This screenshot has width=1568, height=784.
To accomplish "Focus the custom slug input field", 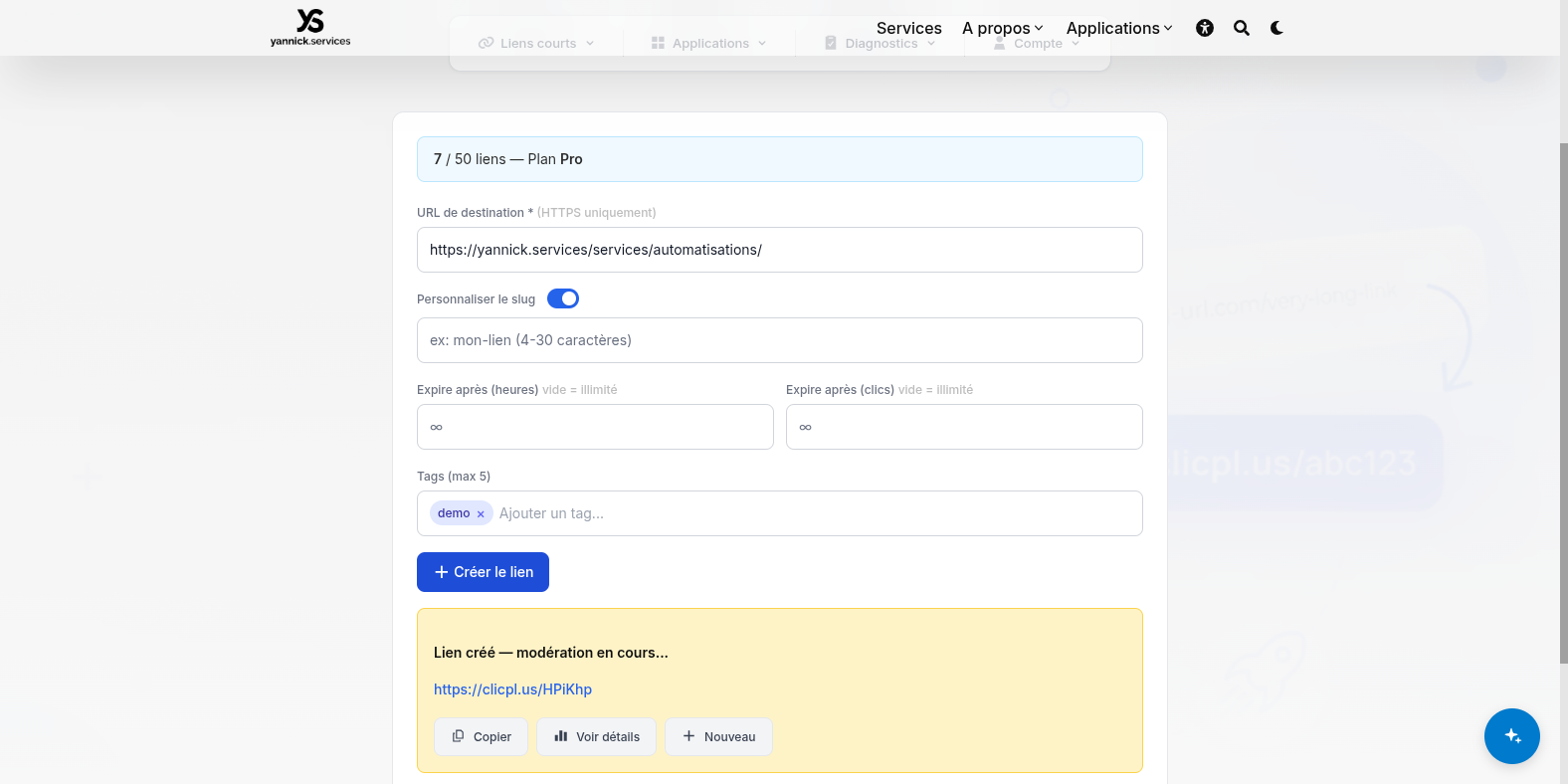I will click(780, 340).
